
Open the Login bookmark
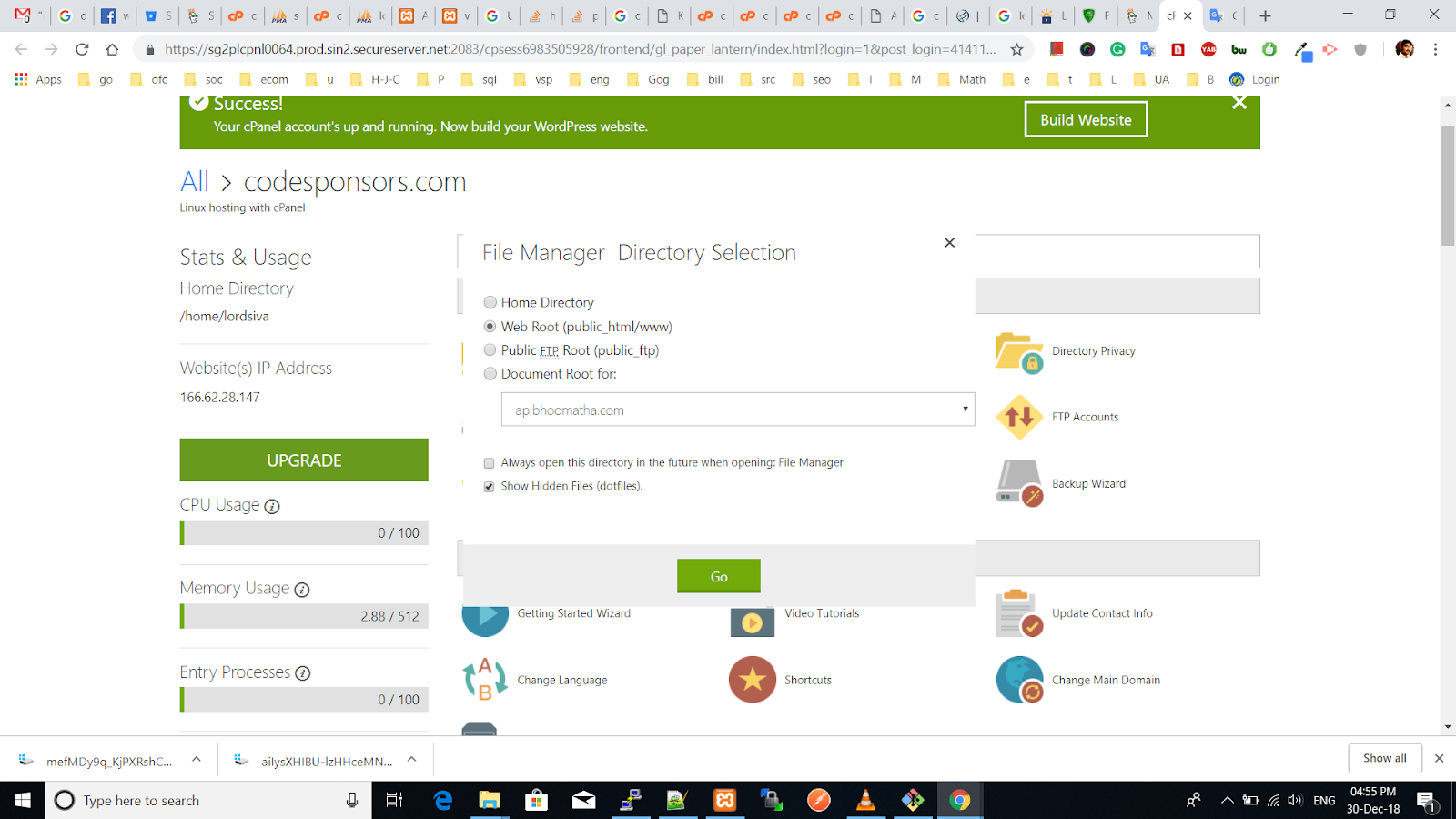click(1255, 79)
